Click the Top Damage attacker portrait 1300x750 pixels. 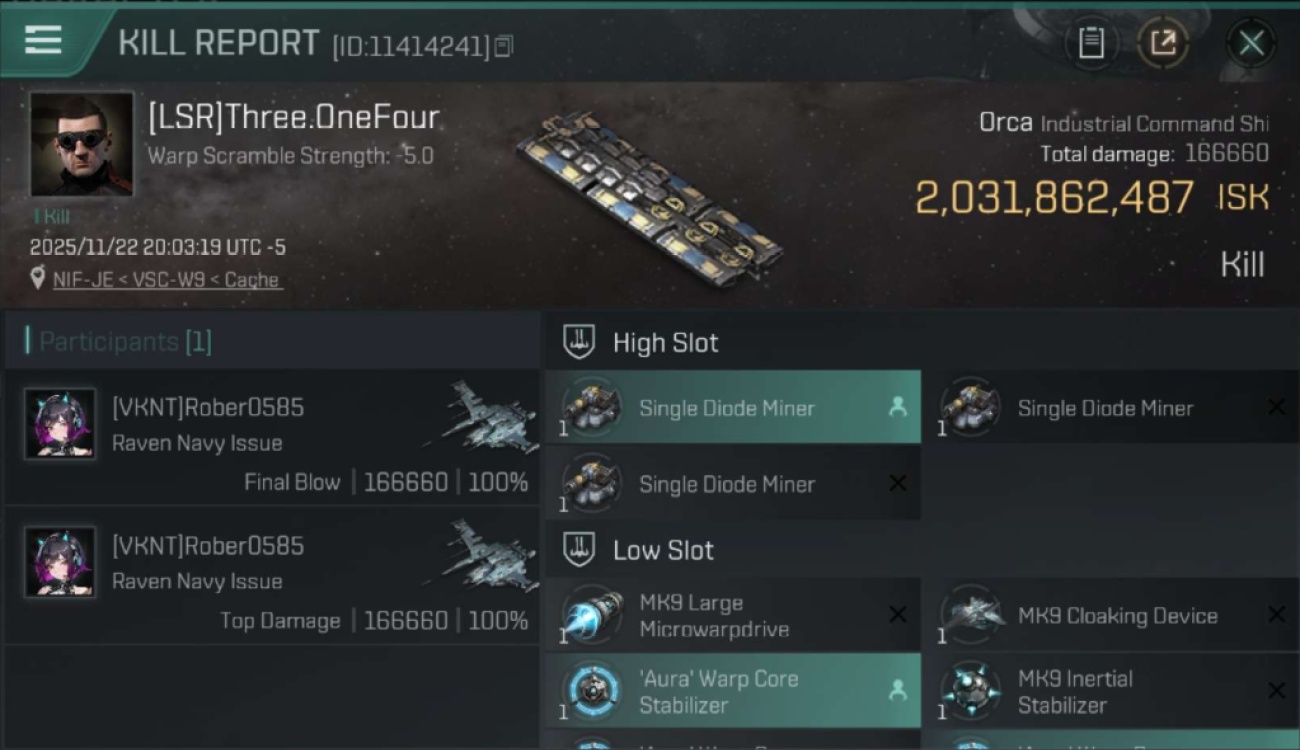(60, 562)
